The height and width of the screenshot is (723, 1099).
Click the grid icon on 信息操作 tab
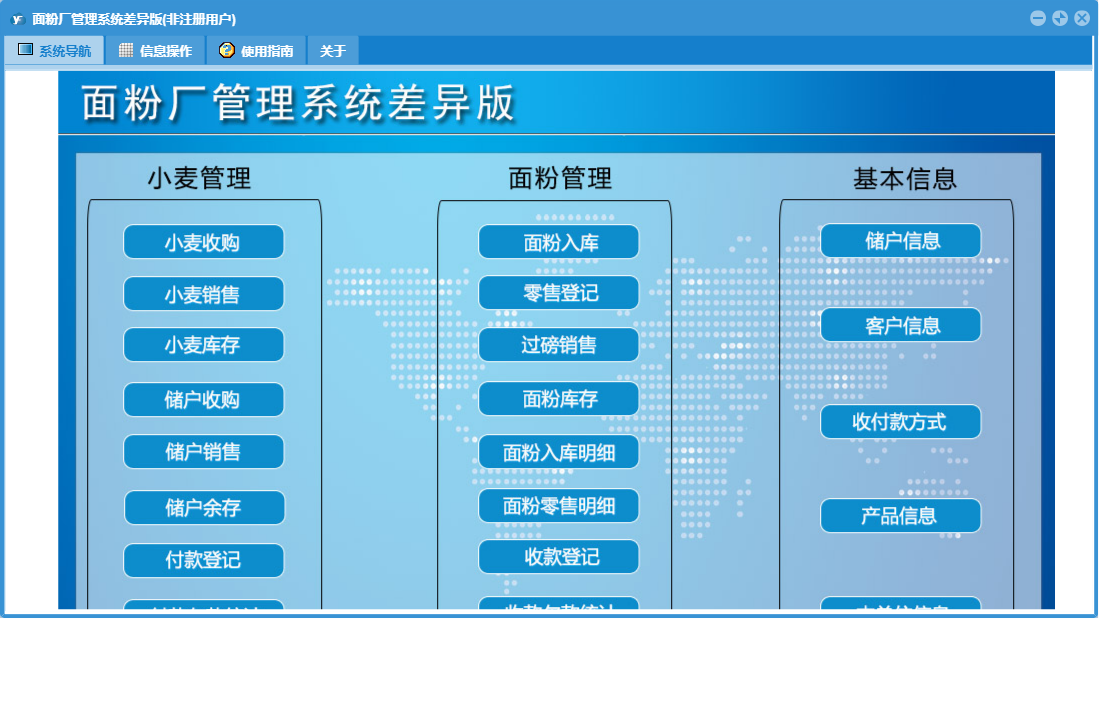click(125, 50)
